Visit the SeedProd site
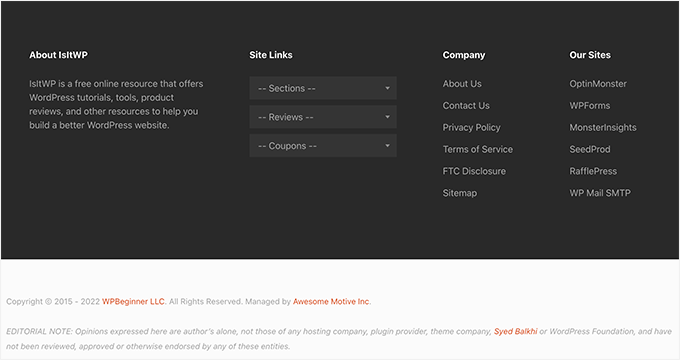Image resolution: width=680 pixels, height=360 pixels. point(590,149)
